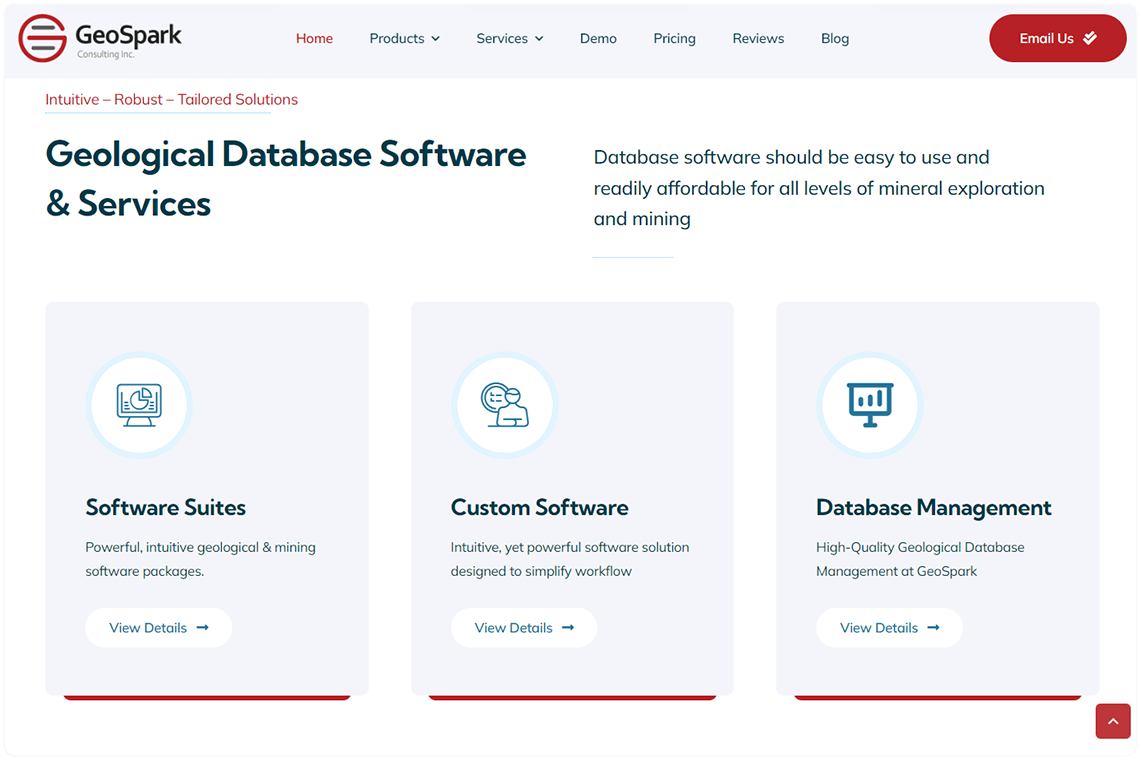Click the "Intuitive – Robust – Tailored Solutions" tagline
Image resolution: width=1141 pixels, height=760 pixels.
point(172,100)
